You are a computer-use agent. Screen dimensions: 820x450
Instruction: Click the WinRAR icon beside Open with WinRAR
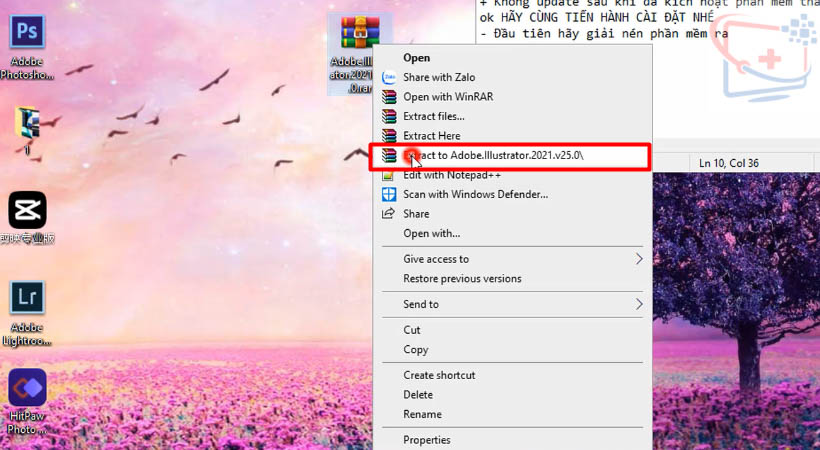389,97
